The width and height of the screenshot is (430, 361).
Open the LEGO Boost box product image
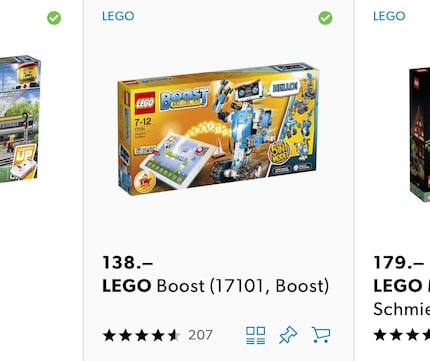(217, 128)
